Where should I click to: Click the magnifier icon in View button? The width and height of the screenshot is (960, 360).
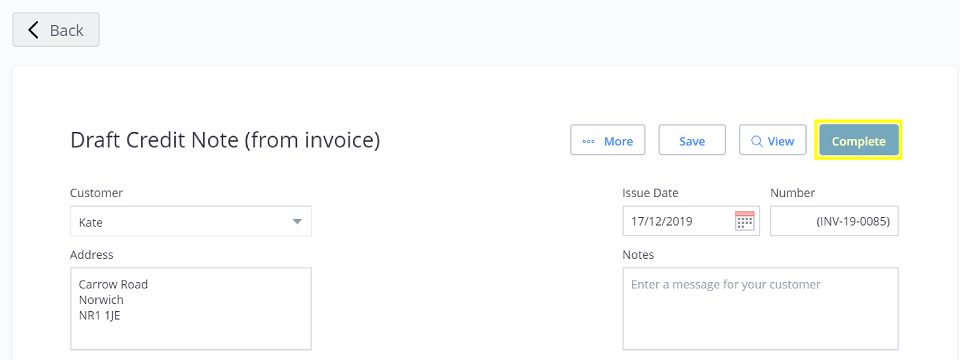[x=757, y=141]
